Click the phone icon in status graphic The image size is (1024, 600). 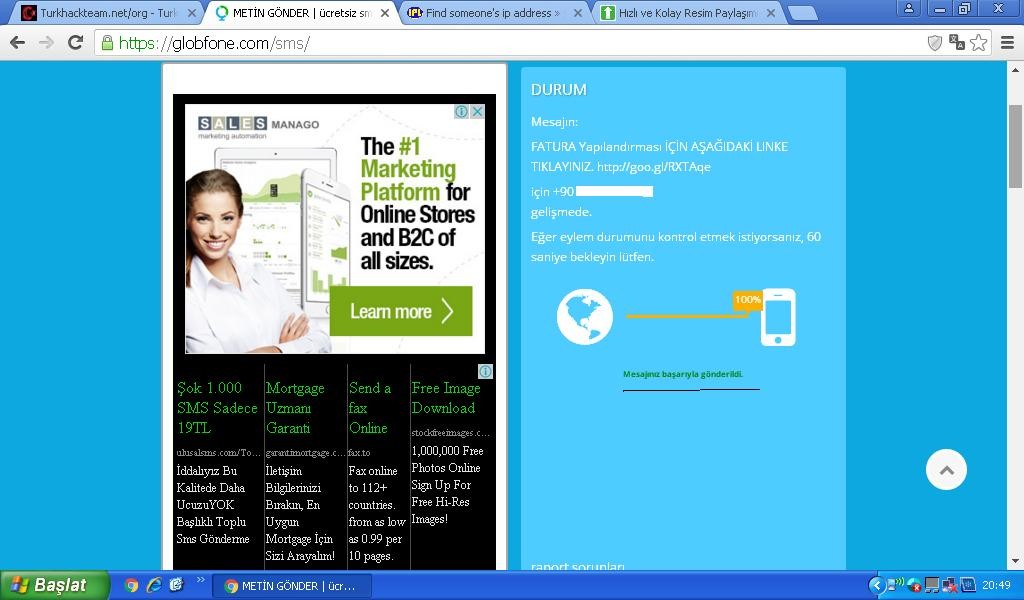pos(778,317)
